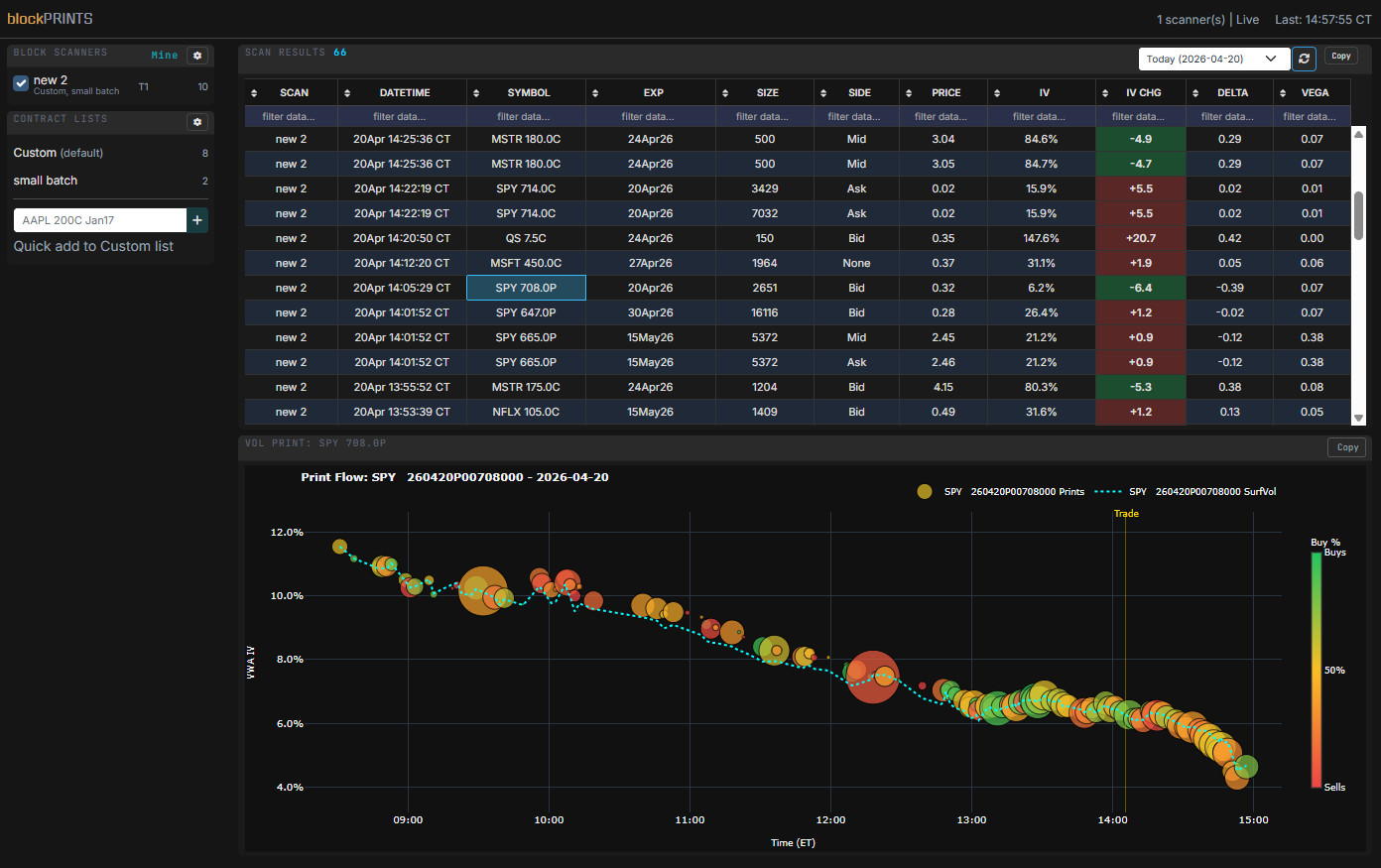Click sort arrows in EXP column header

[595, 93]
